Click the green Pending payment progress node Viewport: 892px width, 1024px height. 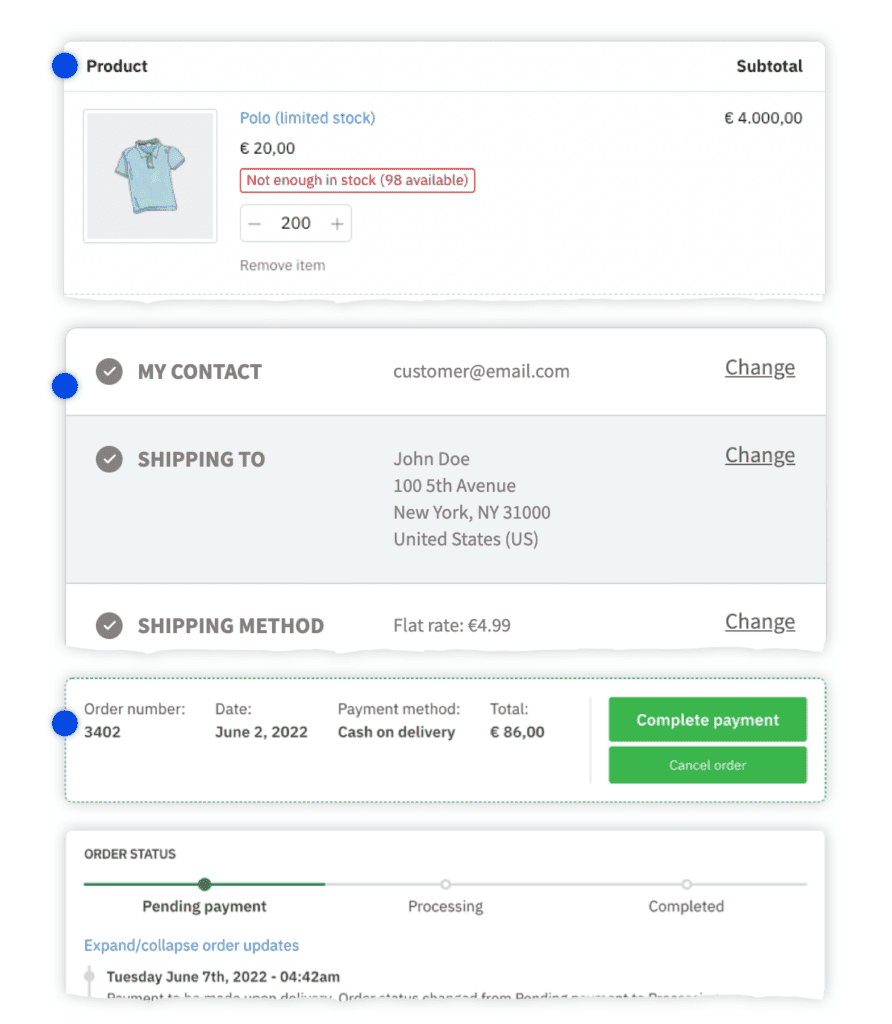pos(204,885)
